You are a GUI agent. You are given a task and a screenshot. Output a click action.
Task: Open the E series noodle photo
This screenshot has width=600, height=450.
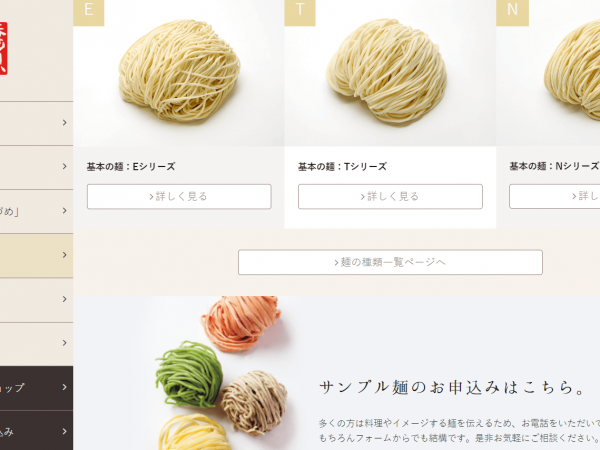pos(178,73)
